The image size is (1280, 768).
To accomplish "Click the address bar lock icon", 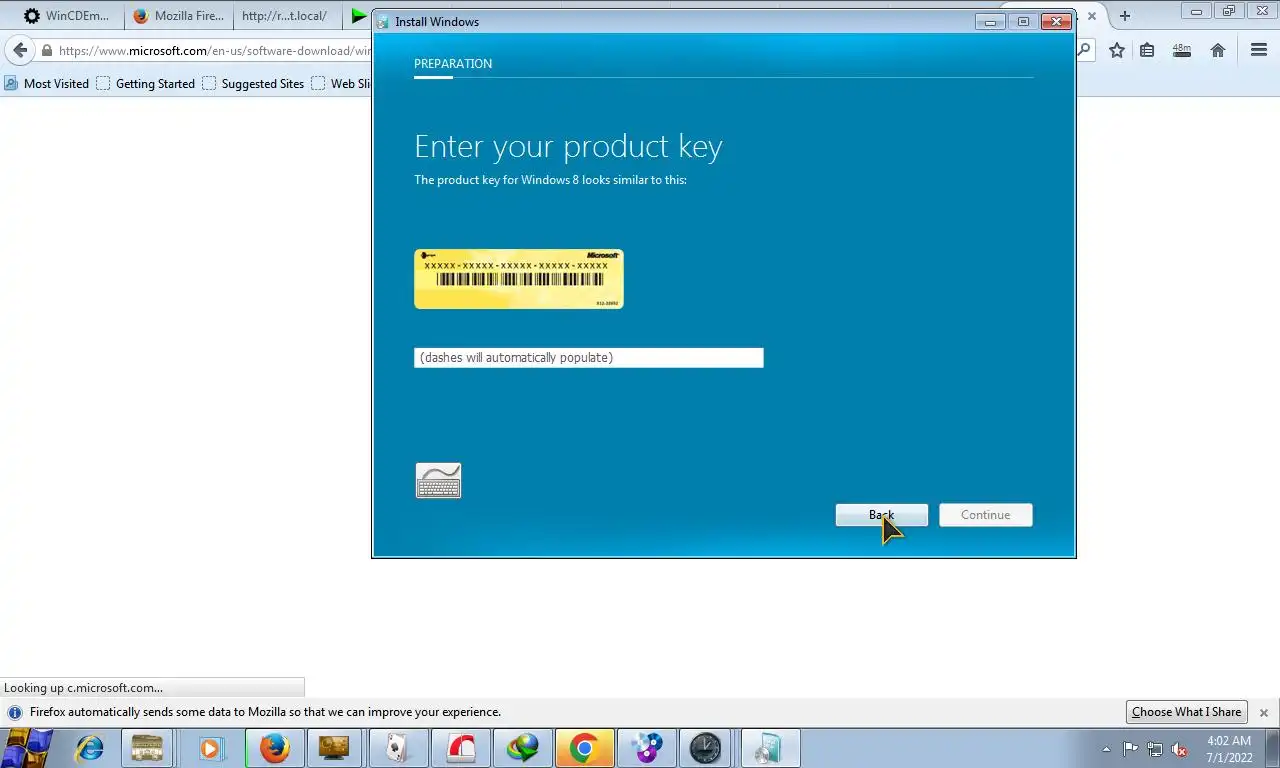I will pyautogui.click(x=46, y=51).
